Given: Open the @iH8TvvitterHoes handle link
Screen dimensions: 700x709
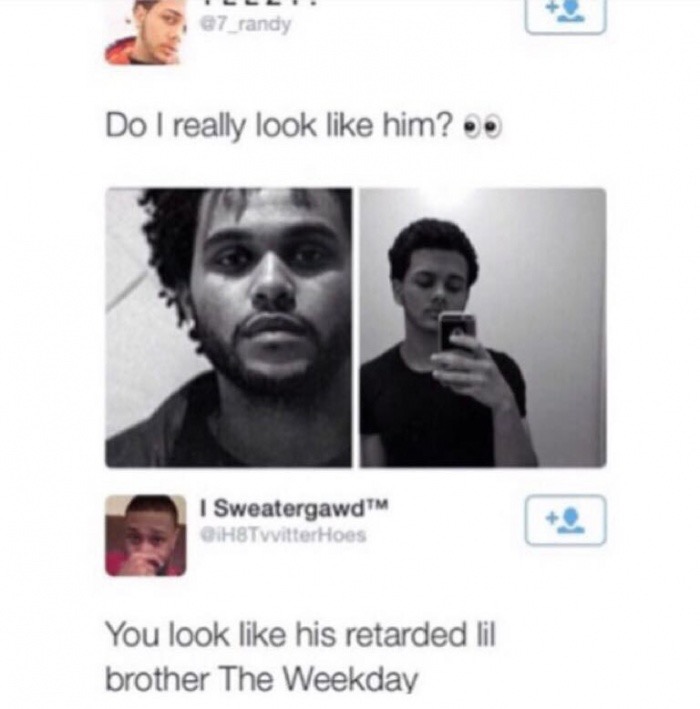Looking at the screenshot, I should (x=283, y=535).
